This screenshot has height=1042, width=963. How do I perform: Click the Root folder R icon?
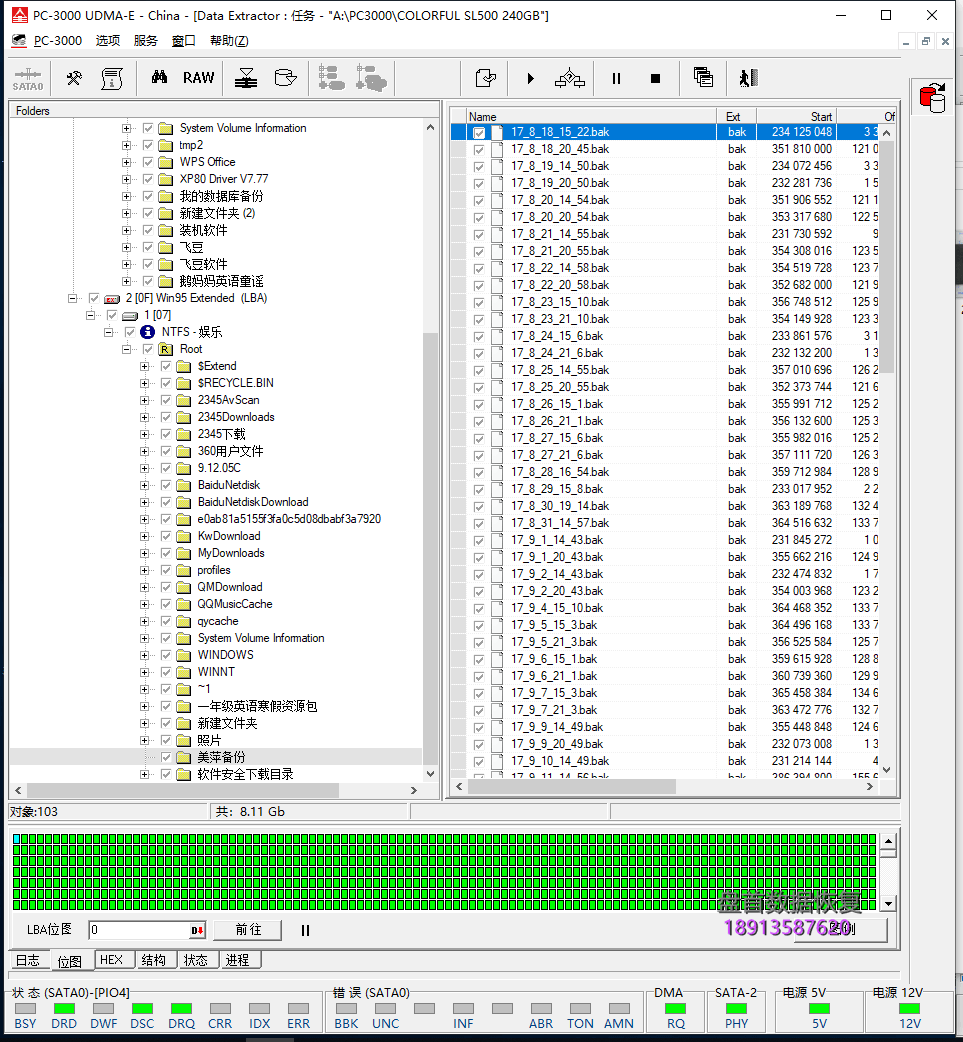(x=165, y=349)
